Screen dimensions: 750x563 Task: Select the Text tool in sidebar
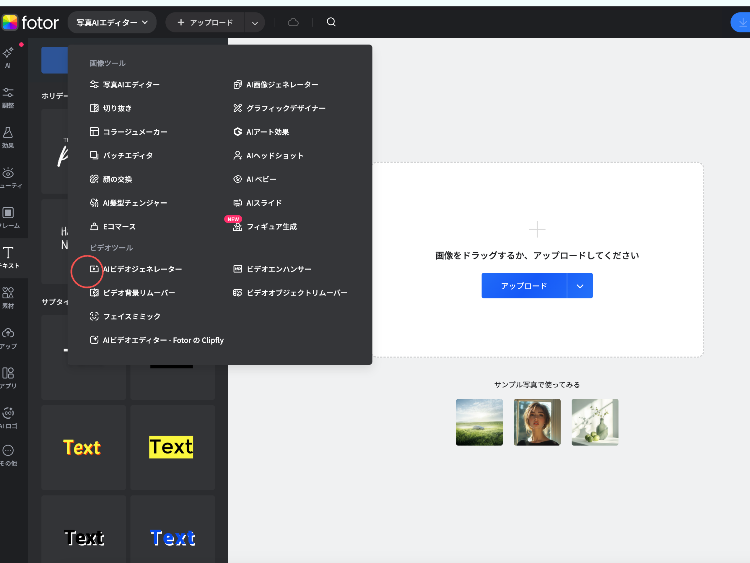8,257
